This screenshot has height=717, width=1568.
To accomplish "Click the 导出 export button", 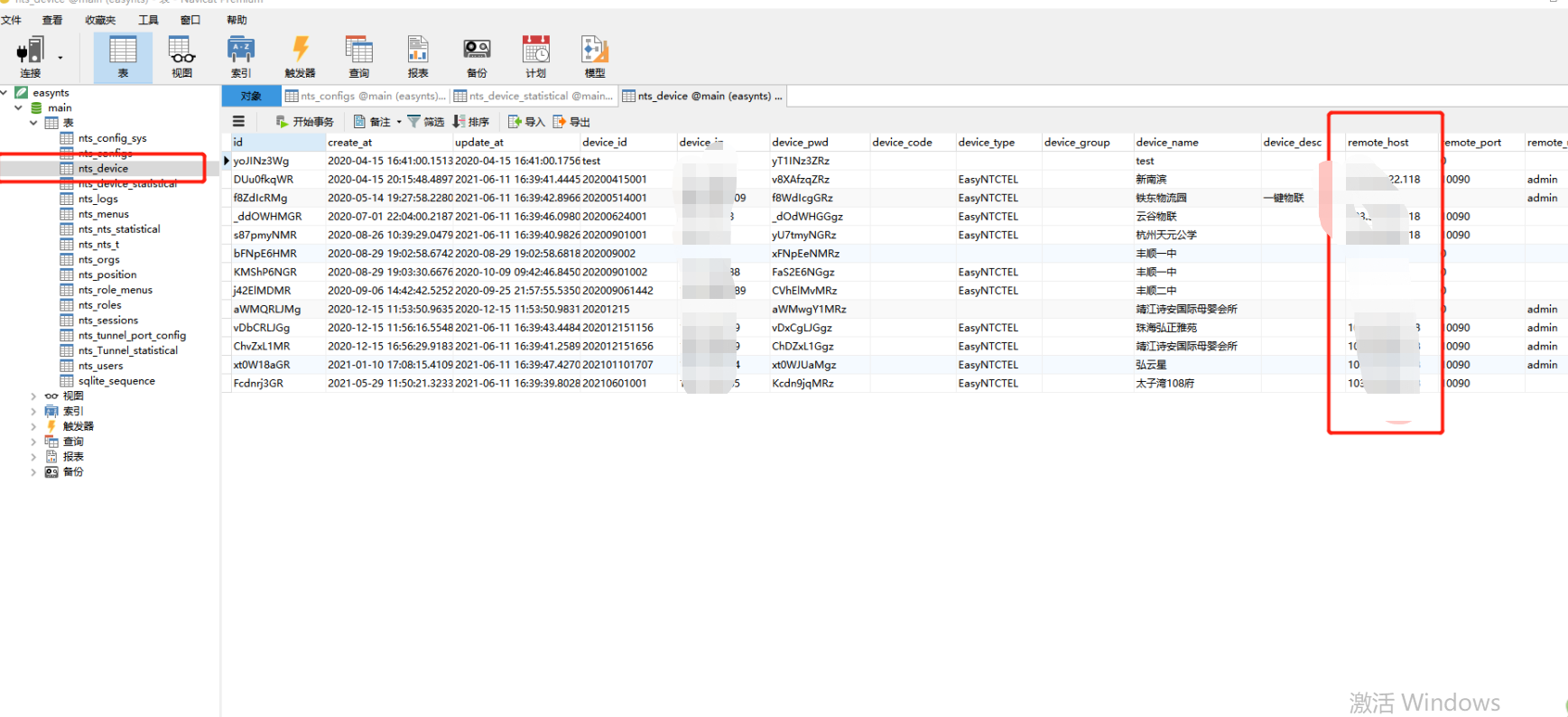I will 571,122.
